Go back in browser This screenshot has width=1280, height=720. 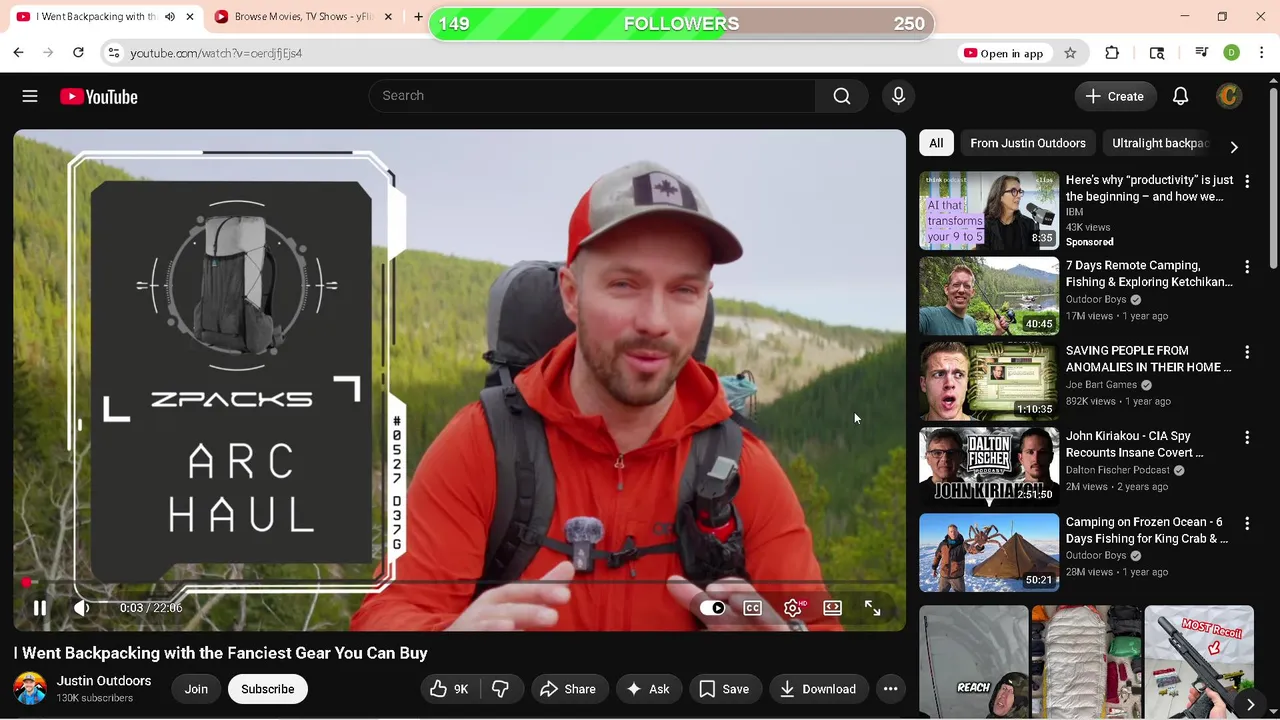pos(18,53)
